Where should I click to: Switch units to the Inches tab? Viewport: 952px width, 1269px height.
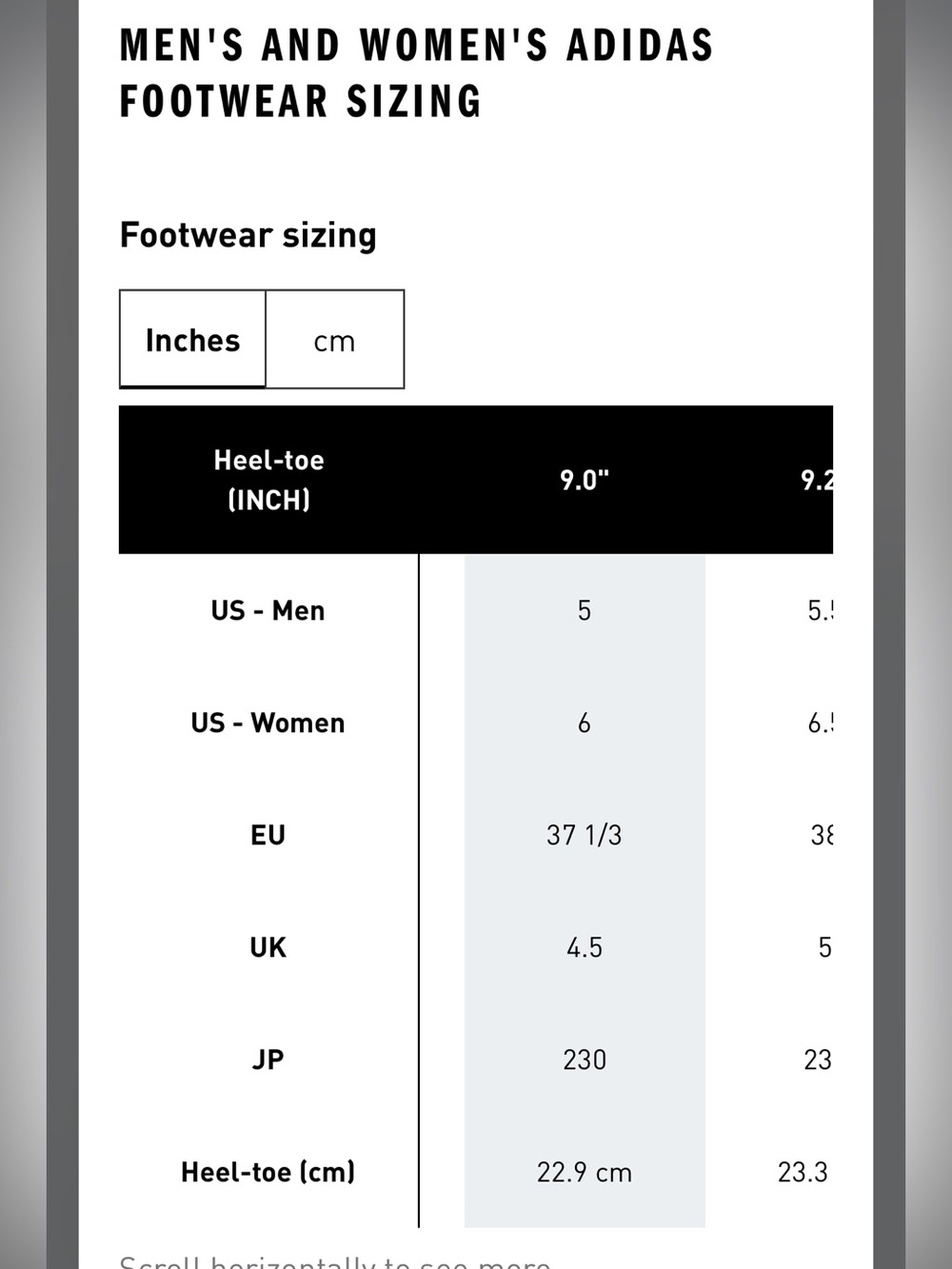(x=192, y=340)
